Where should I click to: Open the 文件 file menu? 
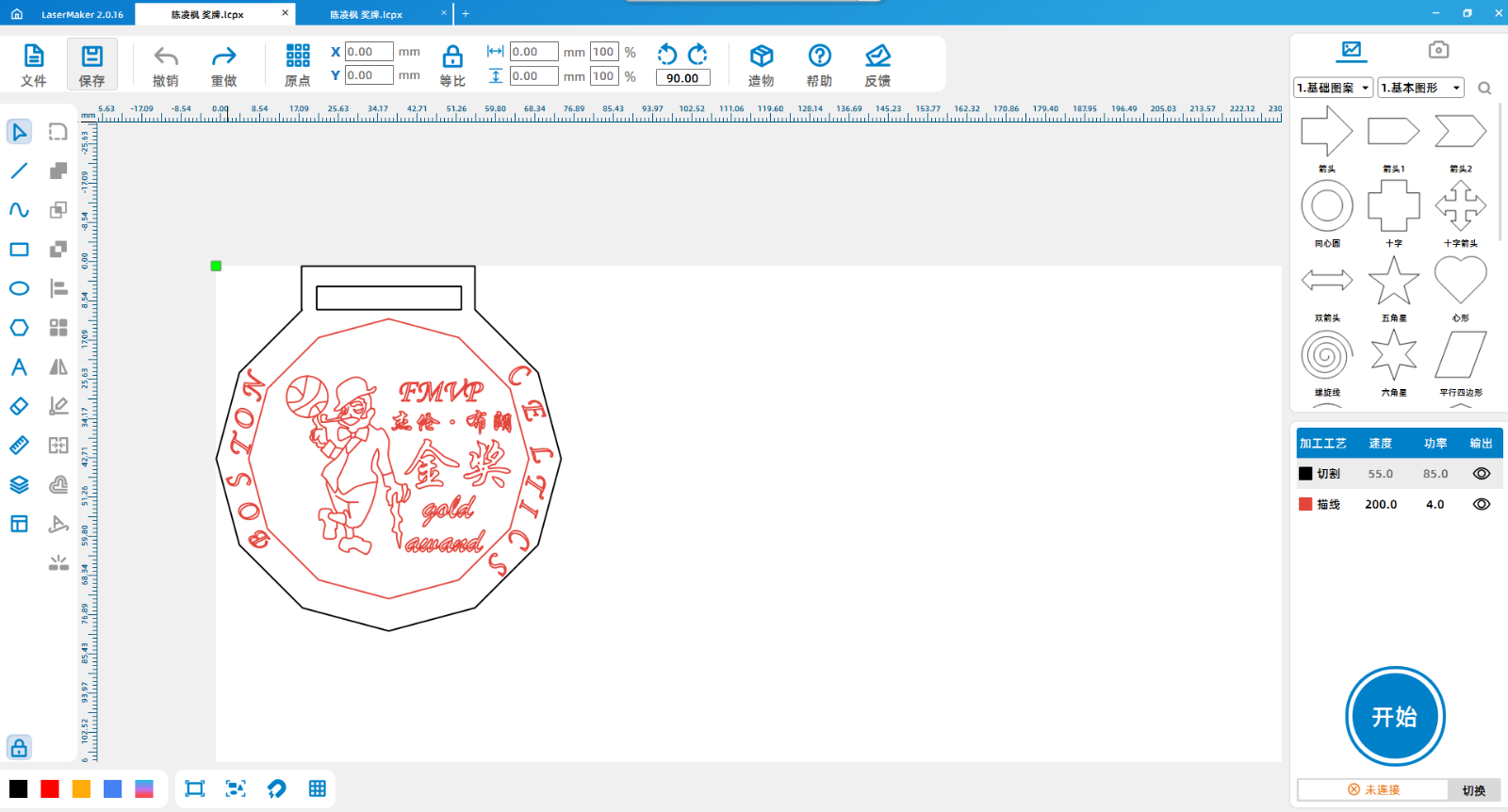34,65
